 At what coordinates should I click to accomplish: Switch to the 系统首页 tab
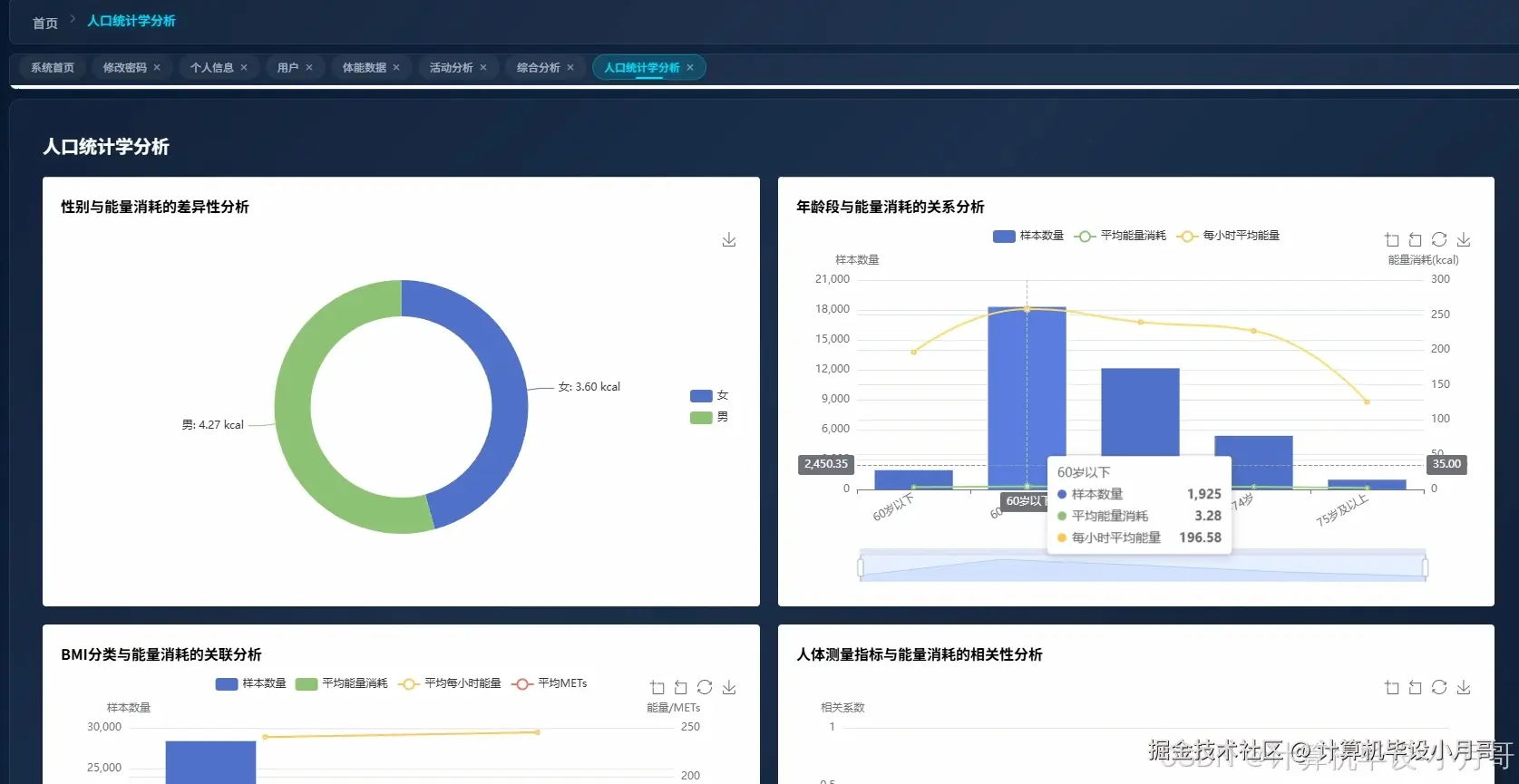tap(53, 68)
